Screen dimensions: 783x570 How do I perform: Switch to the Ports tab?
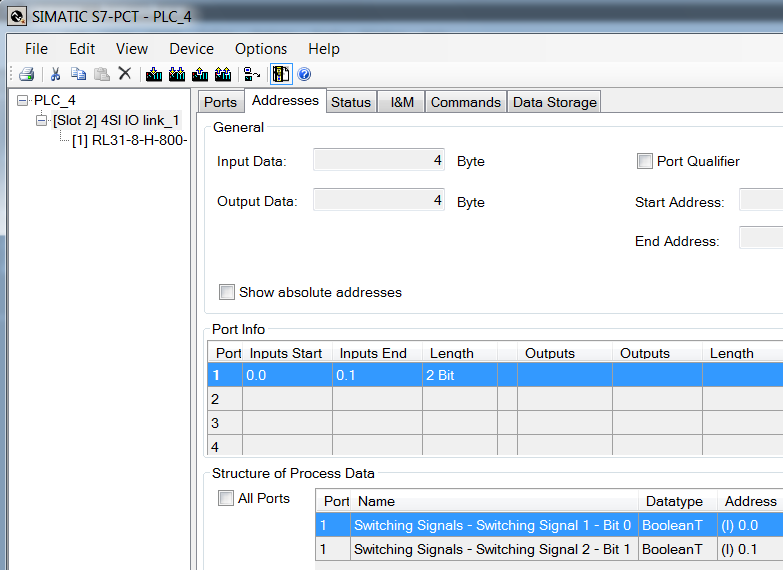[x=221, y=102]
